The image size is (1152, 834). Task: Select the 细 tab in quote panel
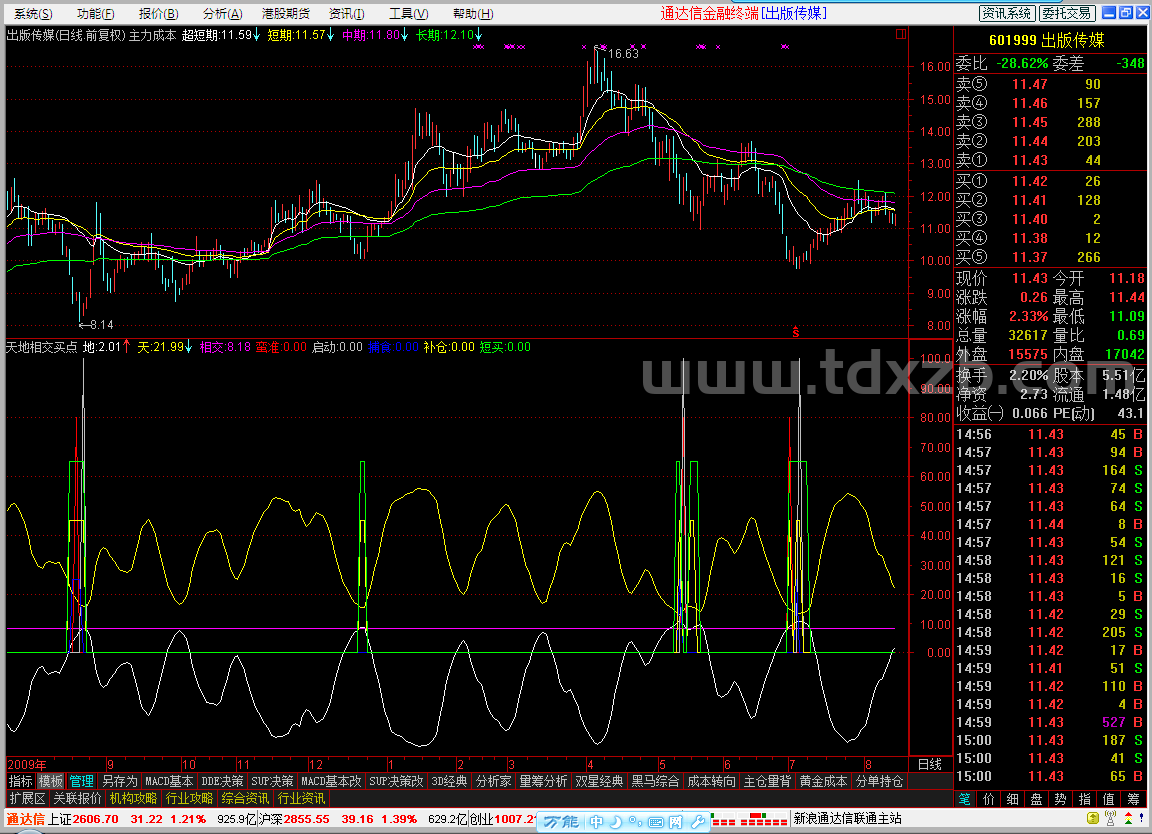pyautogui.click(x=1012, y=799)
